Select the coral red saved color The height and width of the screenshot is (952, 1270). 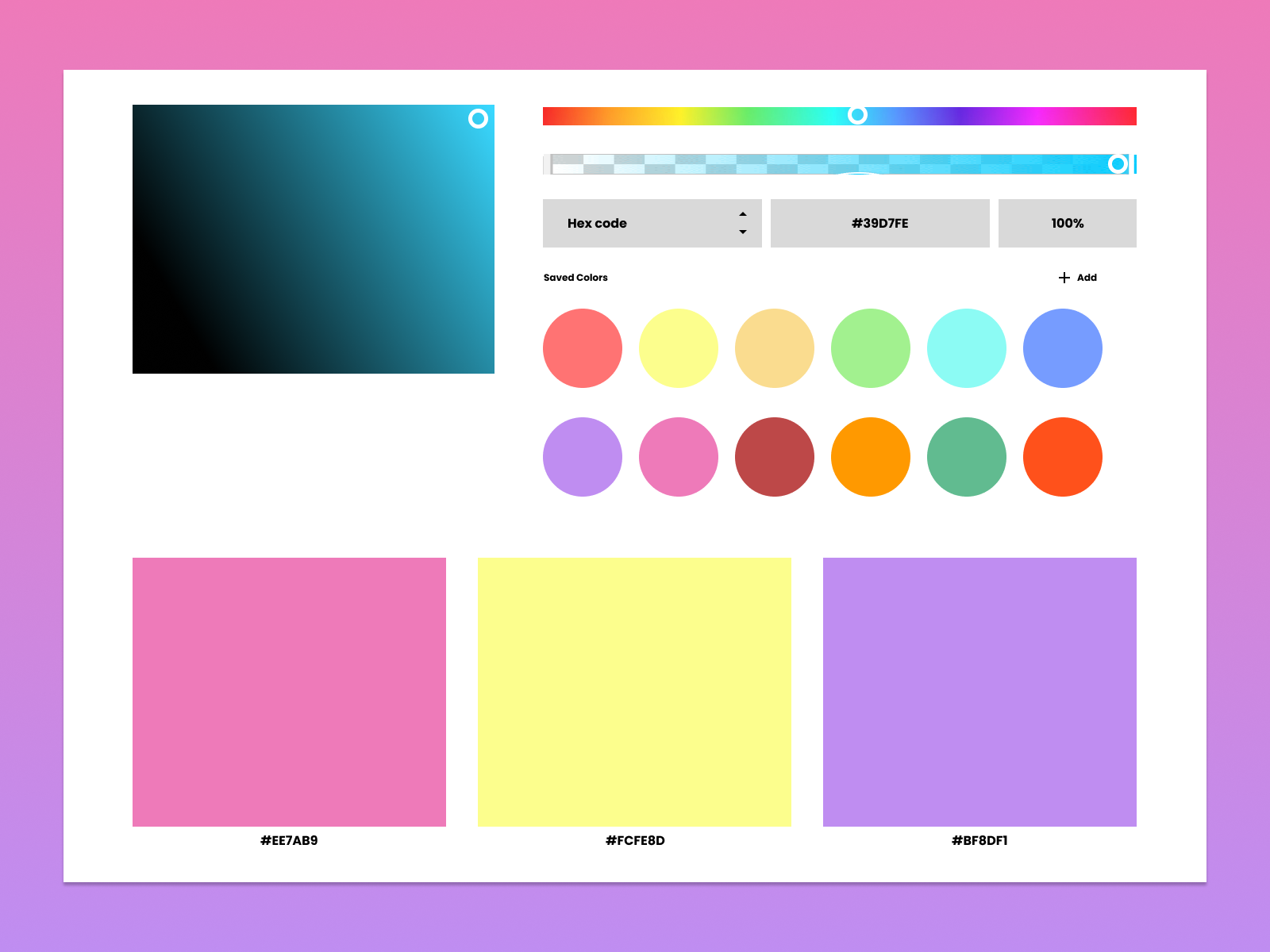582,347
